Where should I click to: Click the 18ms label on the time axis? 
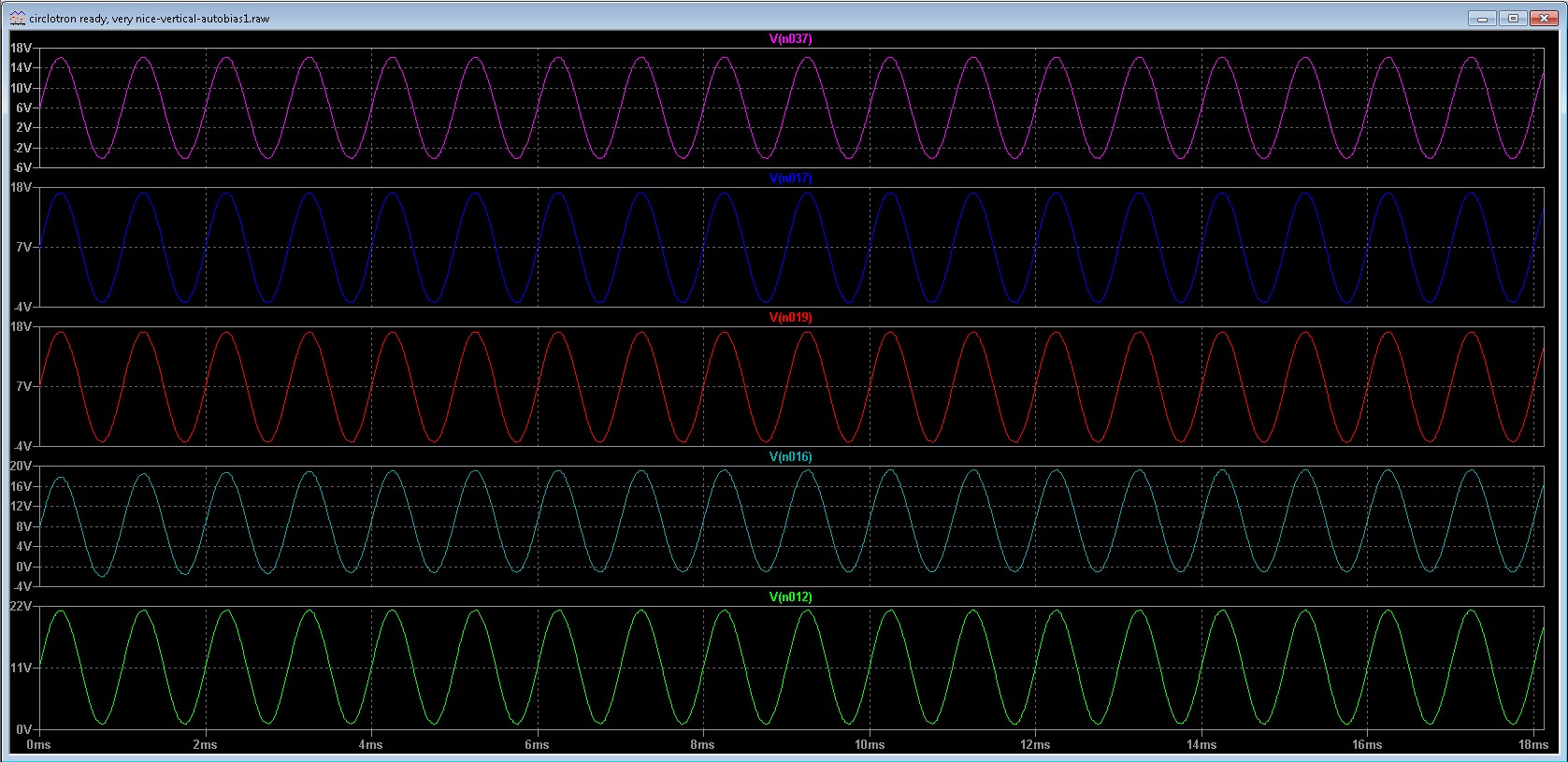pos(1532,745)
